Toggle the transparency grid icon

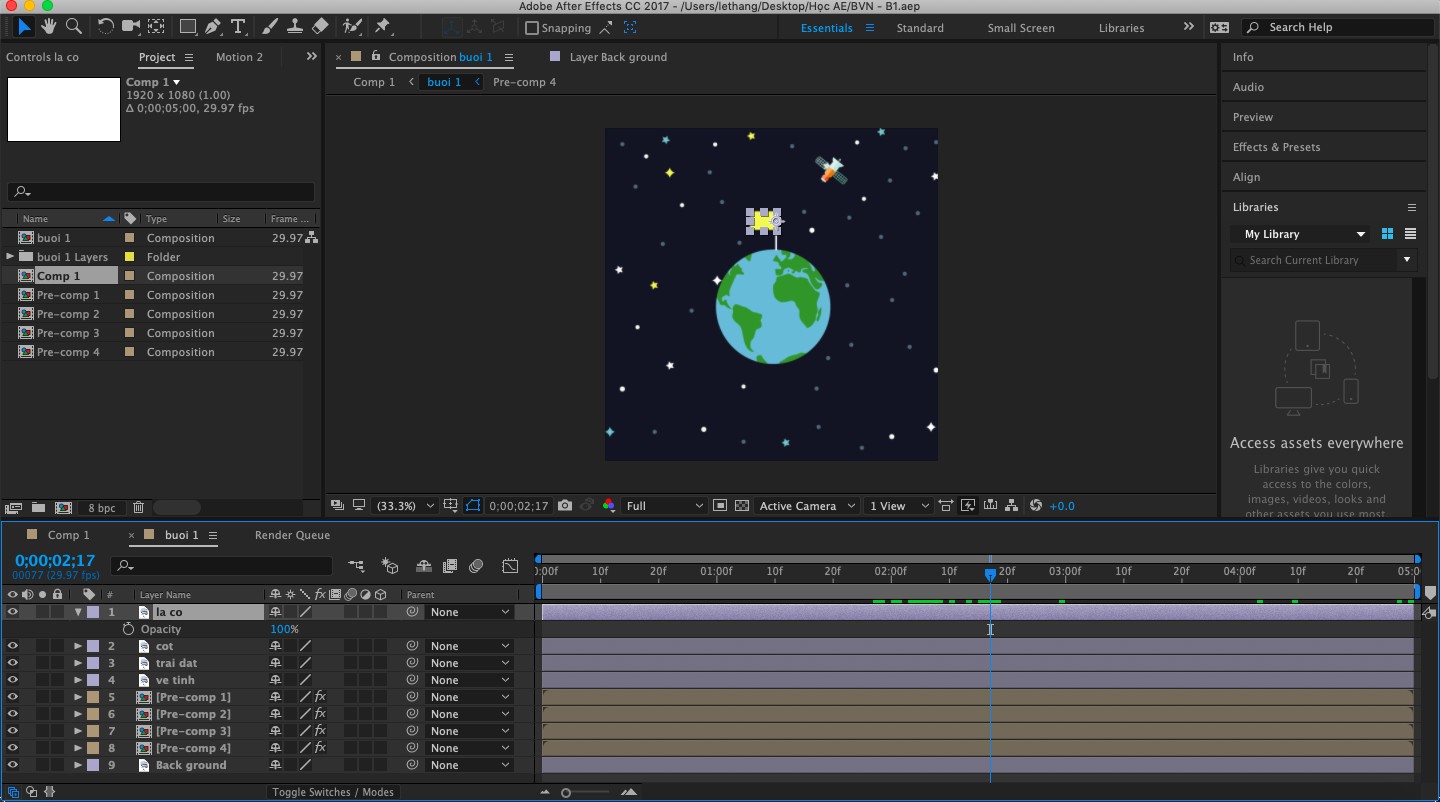(742, 506)
